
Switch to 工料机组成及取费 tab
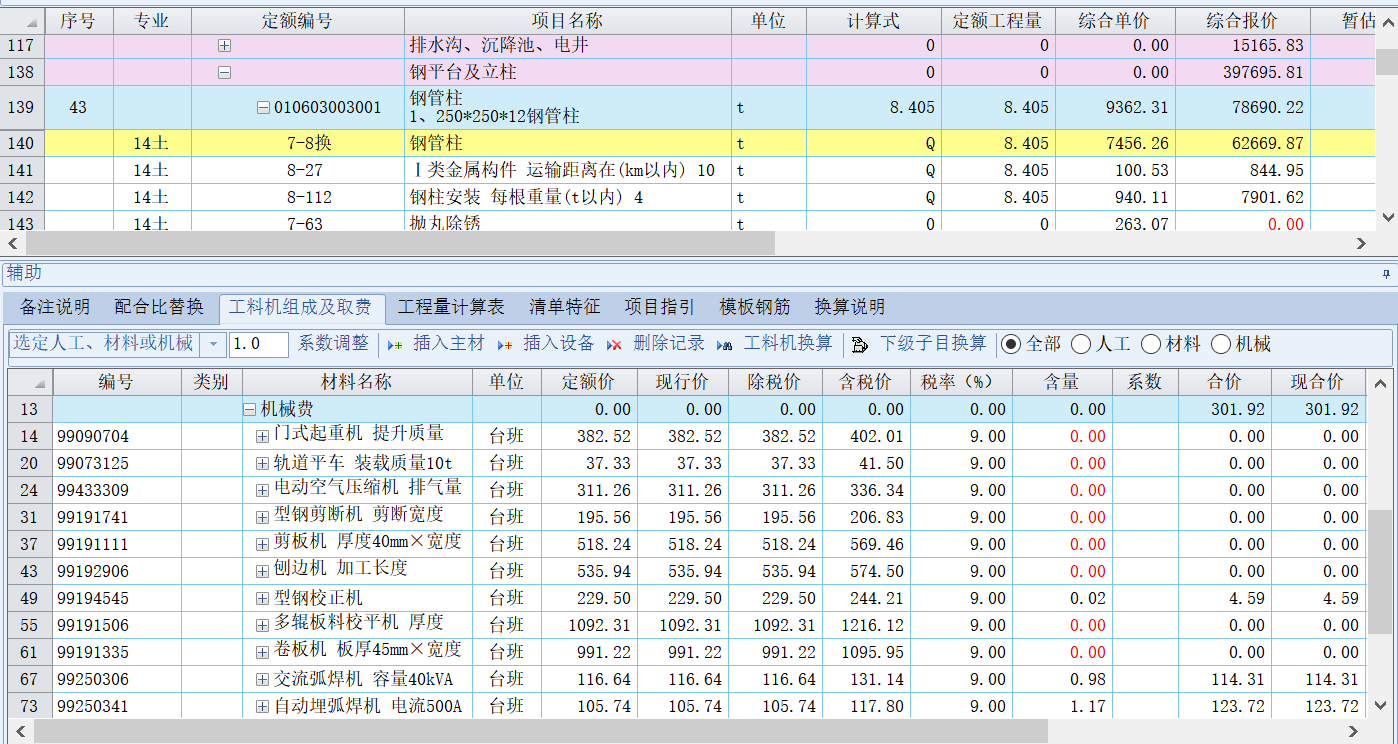300,307
